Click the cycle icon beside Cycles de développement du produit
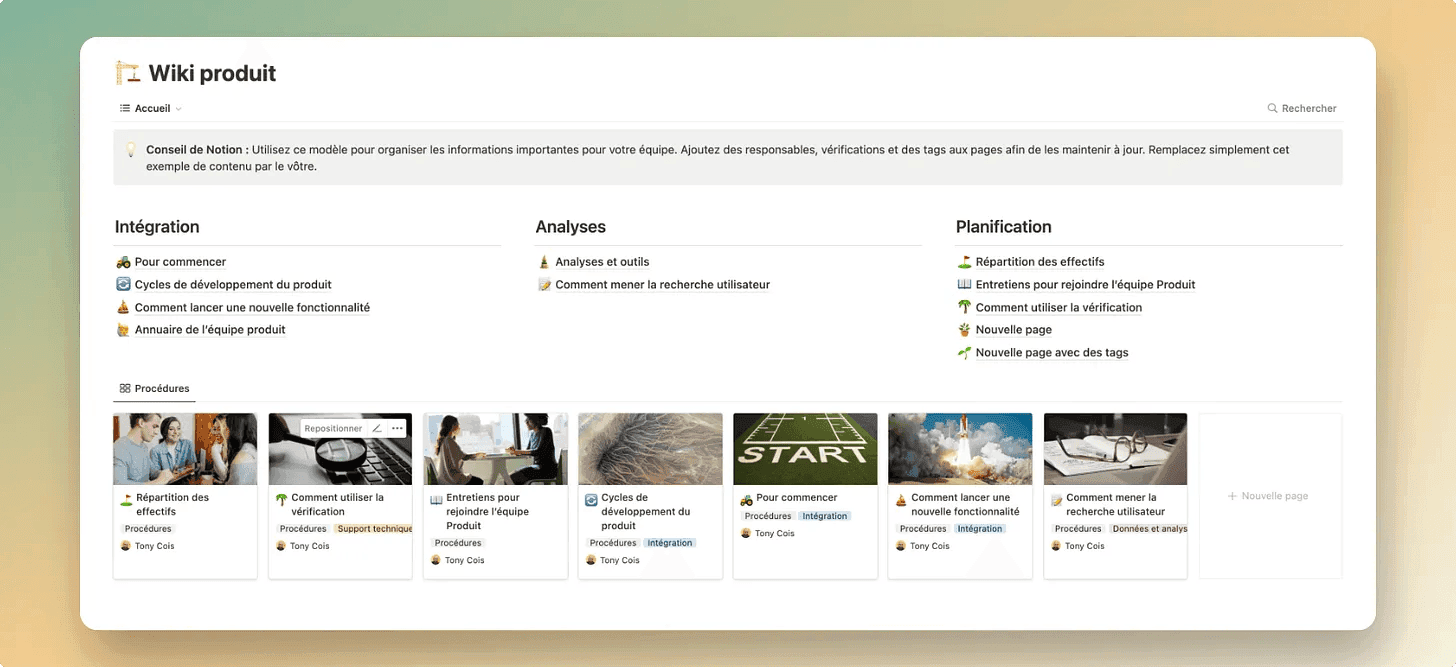Viewport: 1456px width, 667px height. [x=122, y=284]
